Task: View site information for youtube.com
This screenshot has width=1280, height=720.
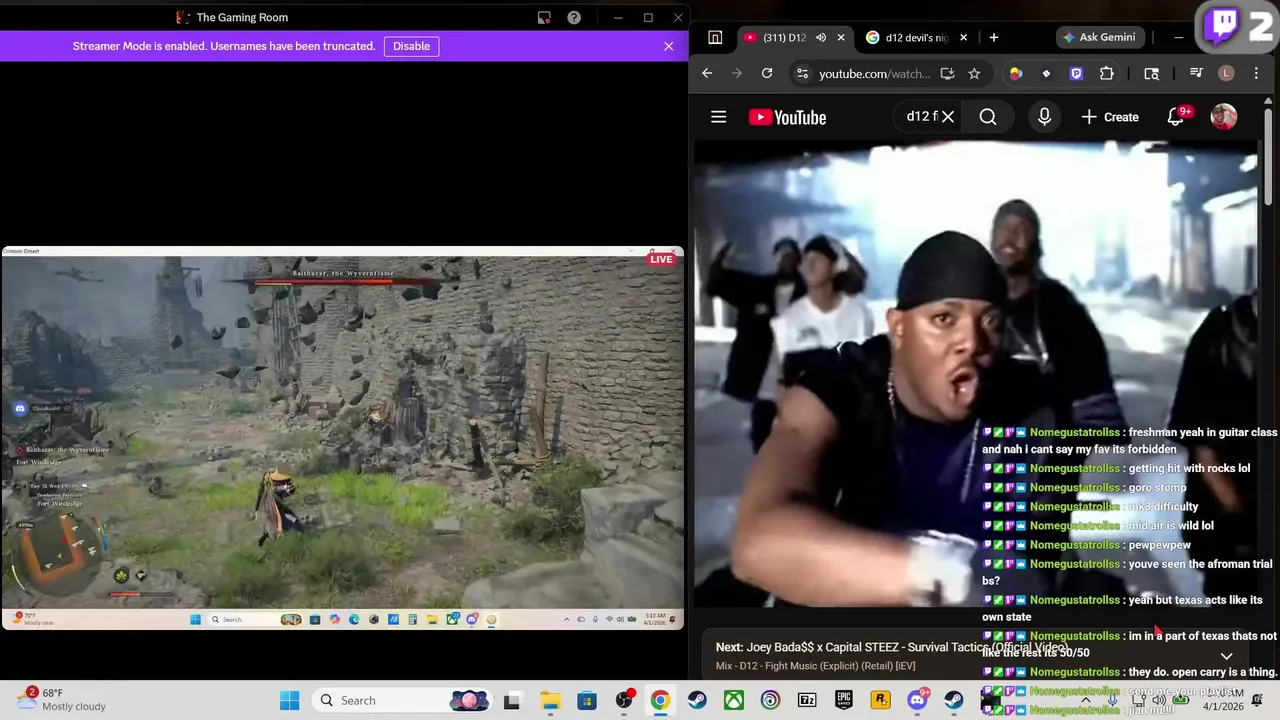Action: [801, 73]
